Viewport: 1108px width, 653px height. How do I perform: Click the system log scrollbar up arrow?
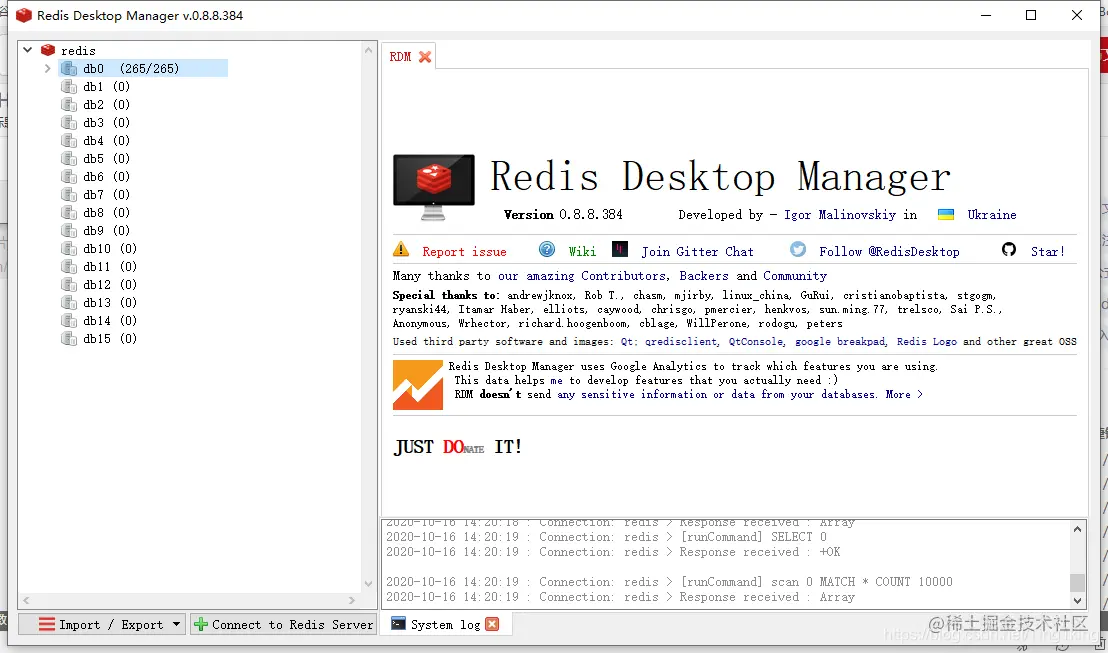click(1078, 529)
